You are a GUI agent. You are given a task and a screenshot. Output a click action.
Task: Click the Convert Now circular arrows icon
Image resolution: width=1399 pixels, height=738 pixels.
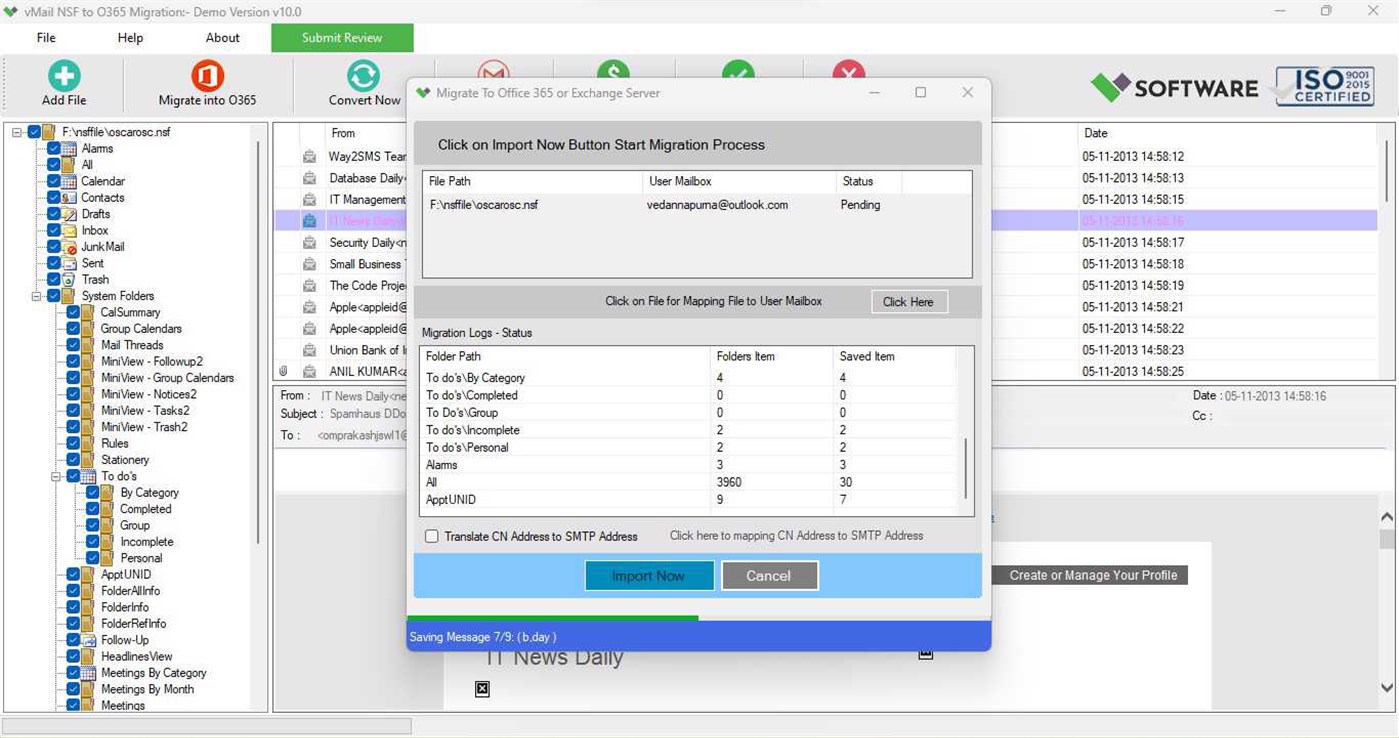363,76
